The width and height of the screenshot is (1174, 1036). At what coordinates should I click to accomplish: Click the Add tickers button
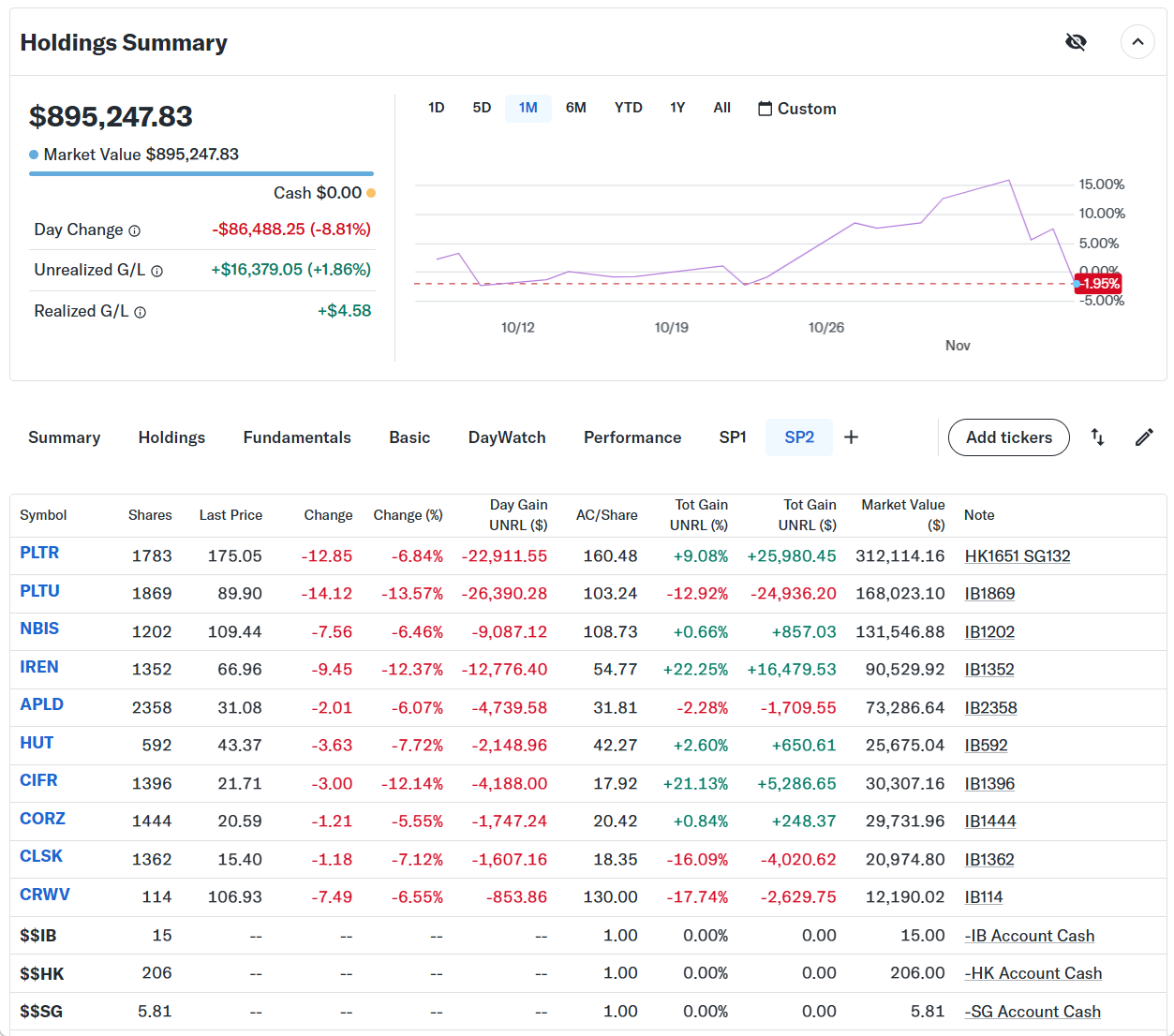[1008, 437]
